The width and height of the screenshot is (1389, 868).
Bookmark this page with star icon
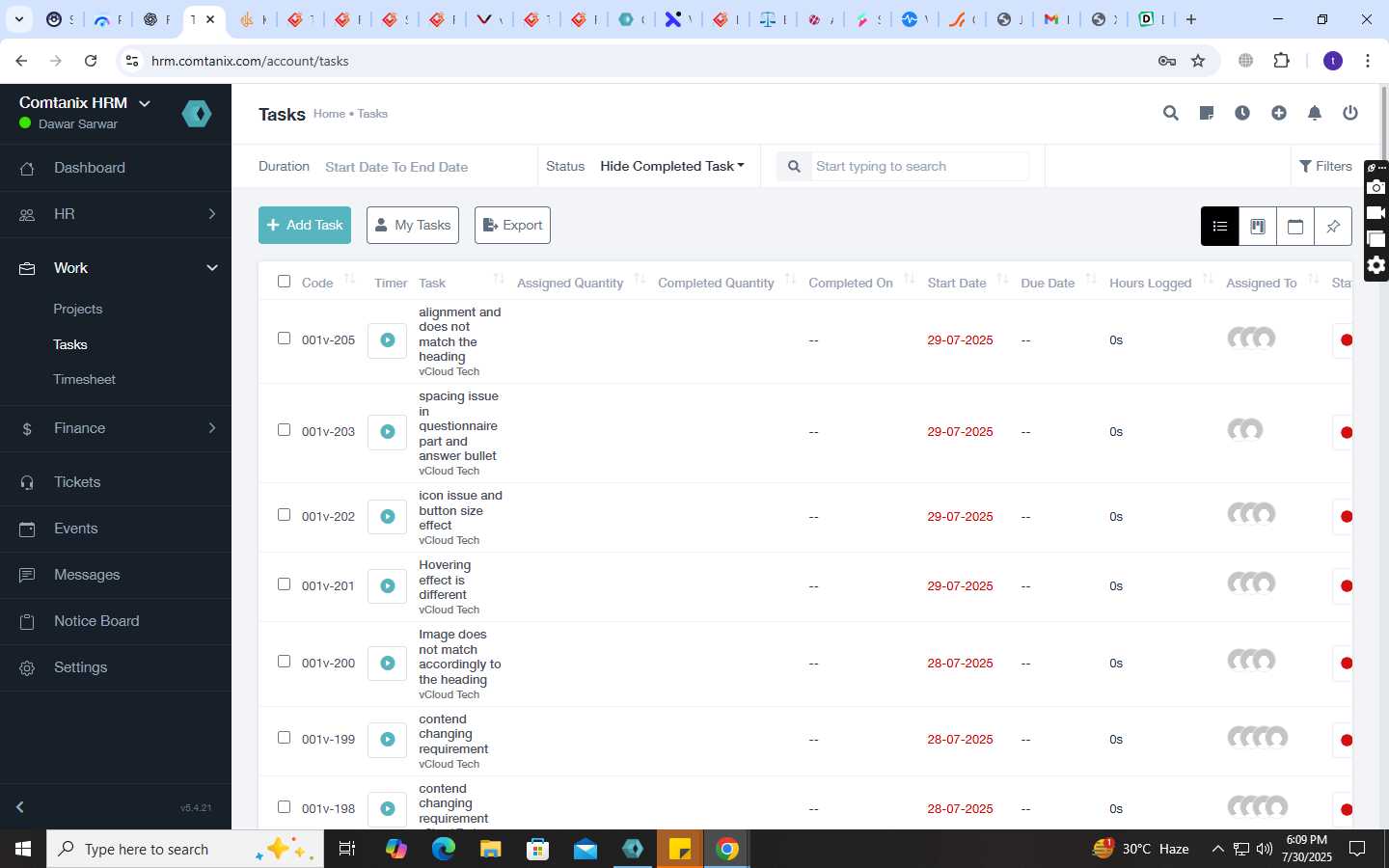coord(1198,61)
